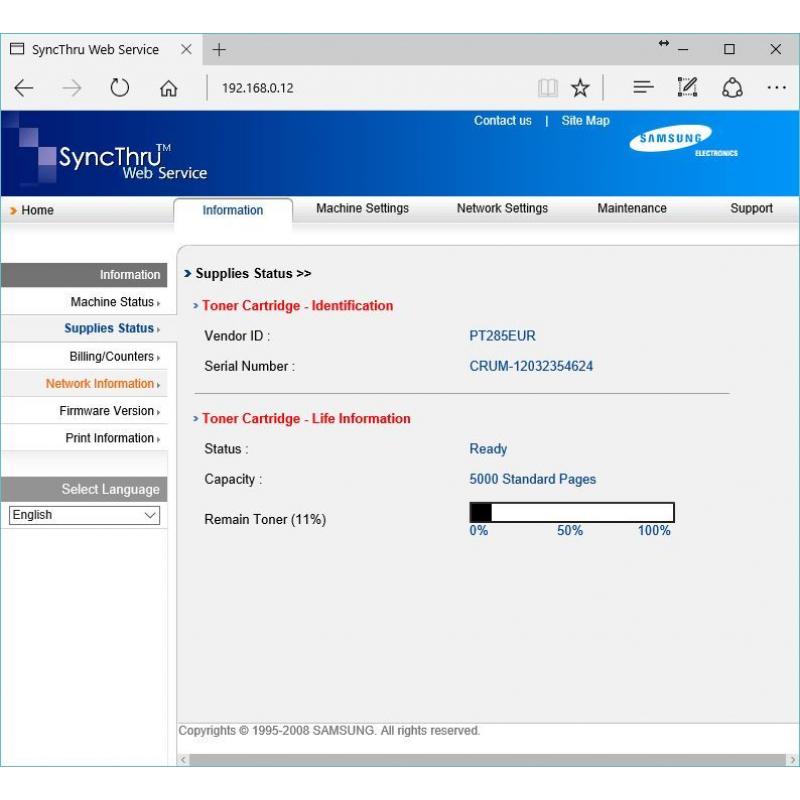Click the horizontal scrollbar at bottom
The width and height of the screenshot is (800, 800).
pyautogui.click(x=487, y=760)
